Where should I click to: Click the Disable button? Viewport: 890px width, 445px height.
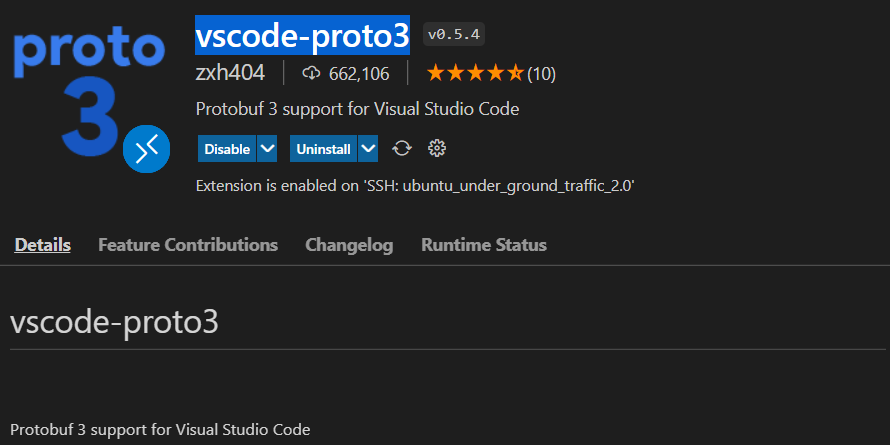tap(227, 149)
